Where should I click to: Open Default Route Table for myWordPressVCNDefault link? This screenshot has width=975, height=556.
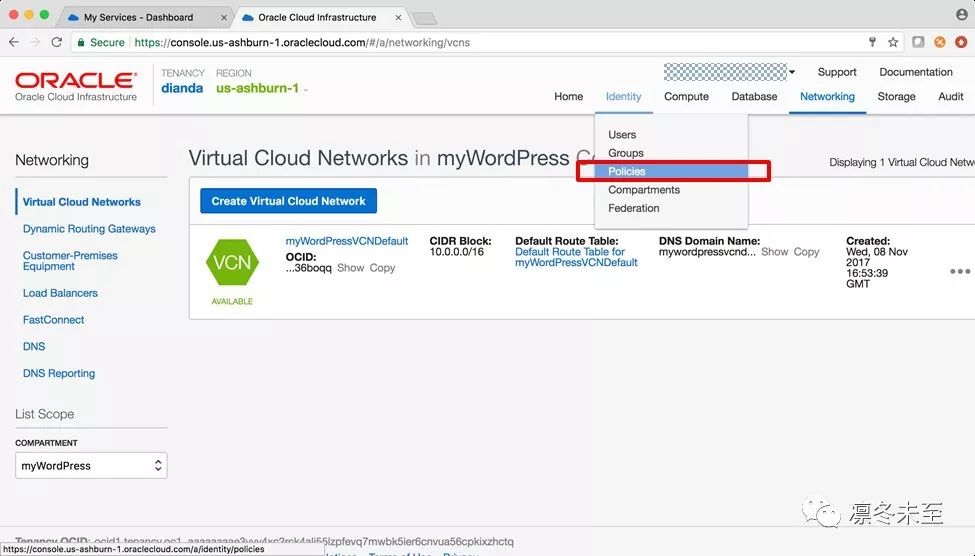click(x=576, y=257)
